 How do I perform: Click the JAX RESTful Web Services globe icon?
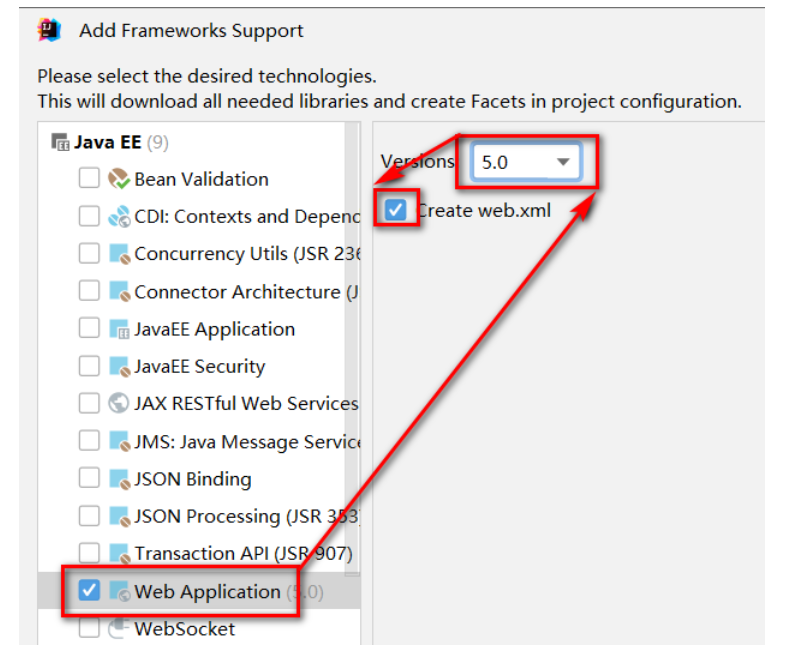coord(119,403)
